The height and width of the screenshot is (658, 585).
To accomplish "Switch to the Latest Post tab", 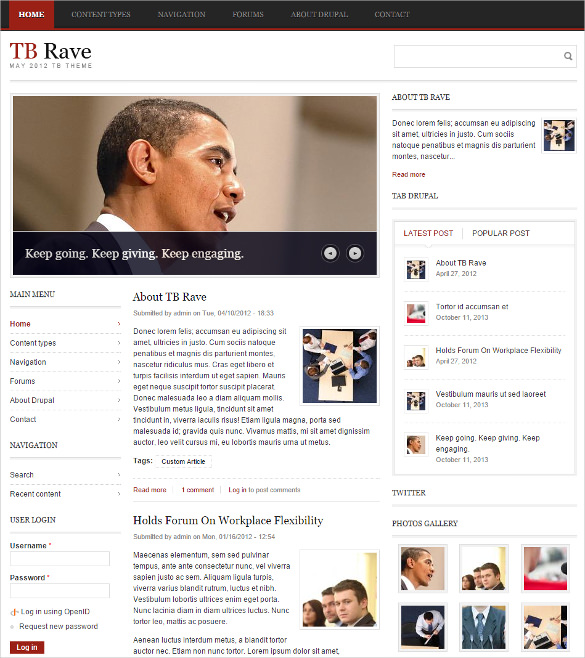I will click(x=428, y=233).
